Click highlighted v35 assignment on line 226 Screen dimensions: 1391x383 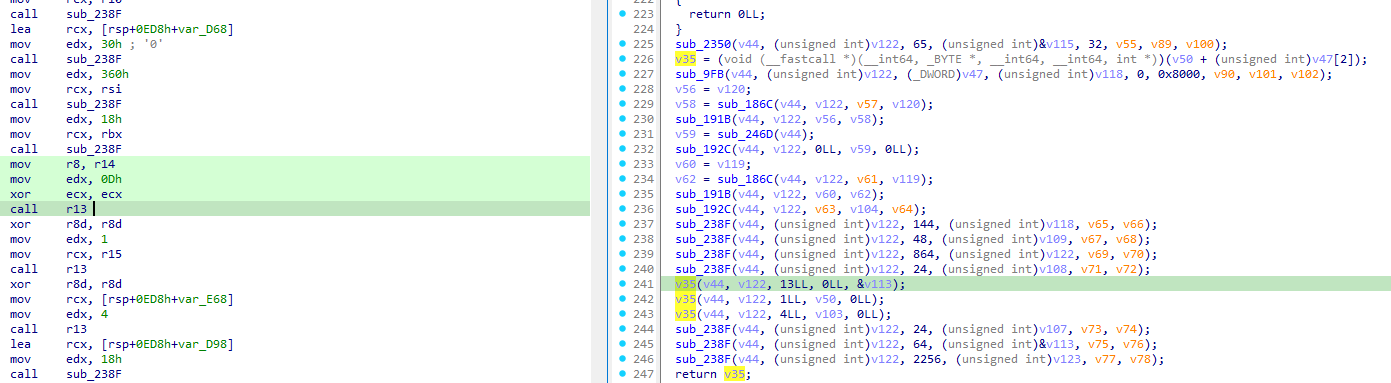pos(685,59)
